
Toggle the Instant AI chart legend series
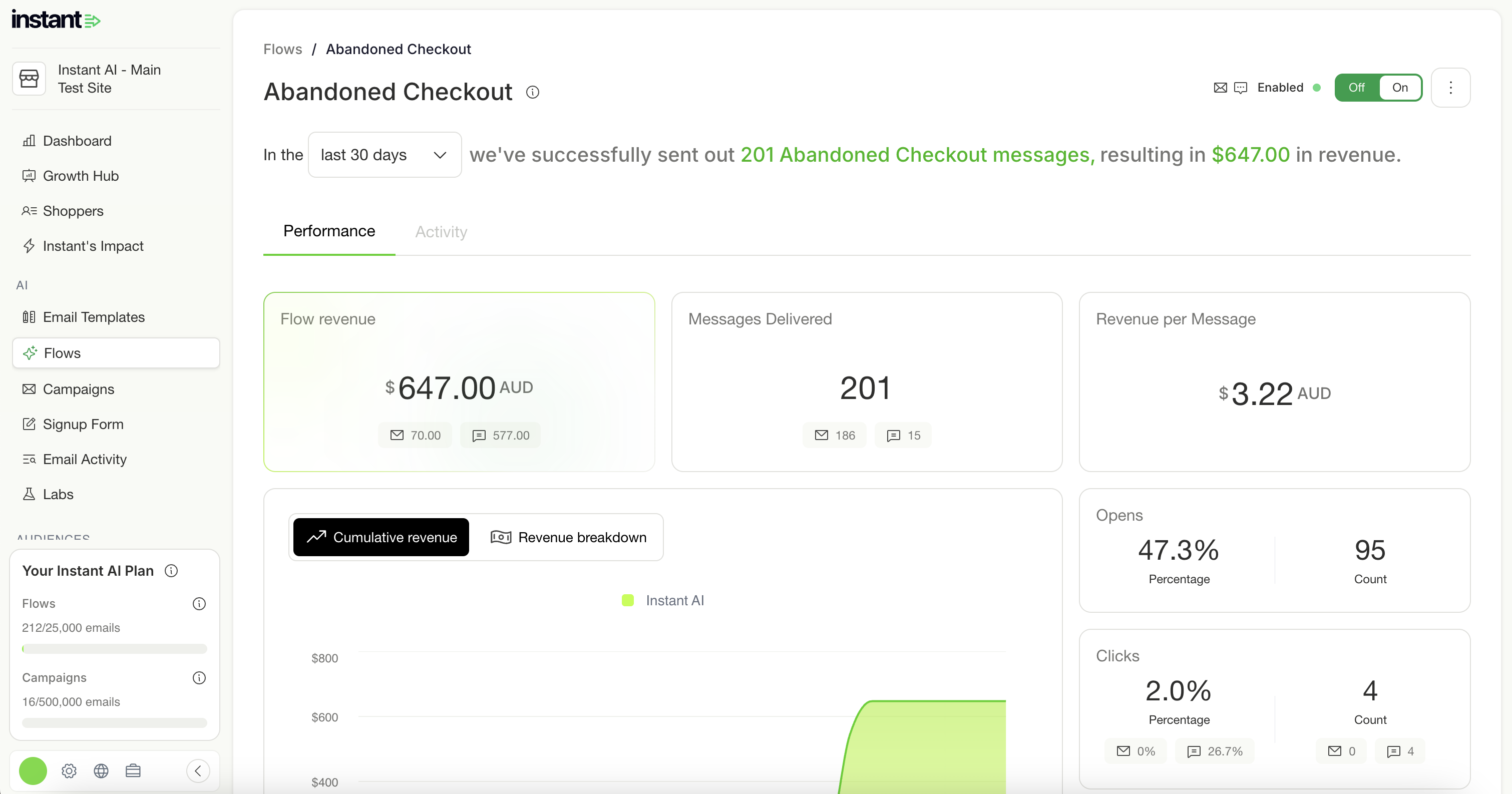point(663,600)
